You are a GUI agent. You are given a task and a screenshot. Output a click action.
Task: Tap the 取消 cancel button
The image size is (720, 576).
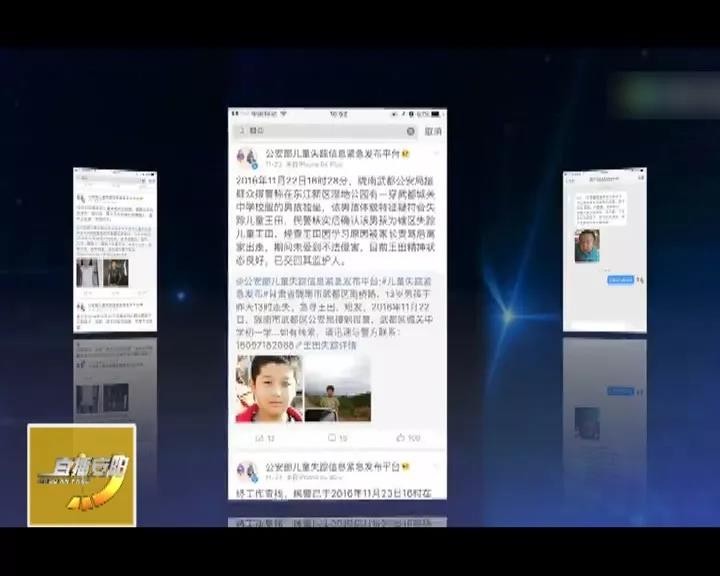coord(433,131)
